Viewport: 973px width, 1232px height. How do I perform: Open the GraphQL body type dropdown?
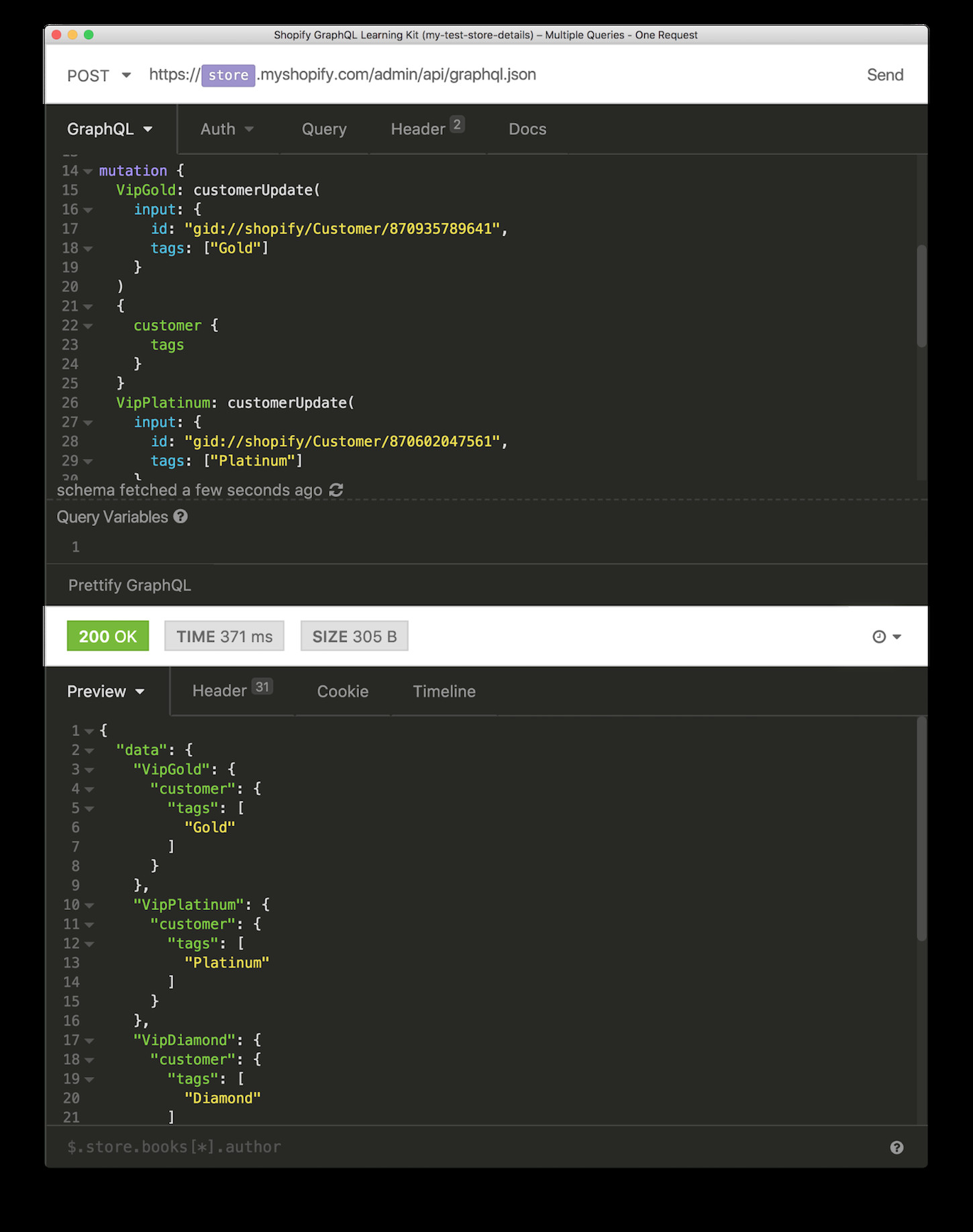[x=110, y=129]
